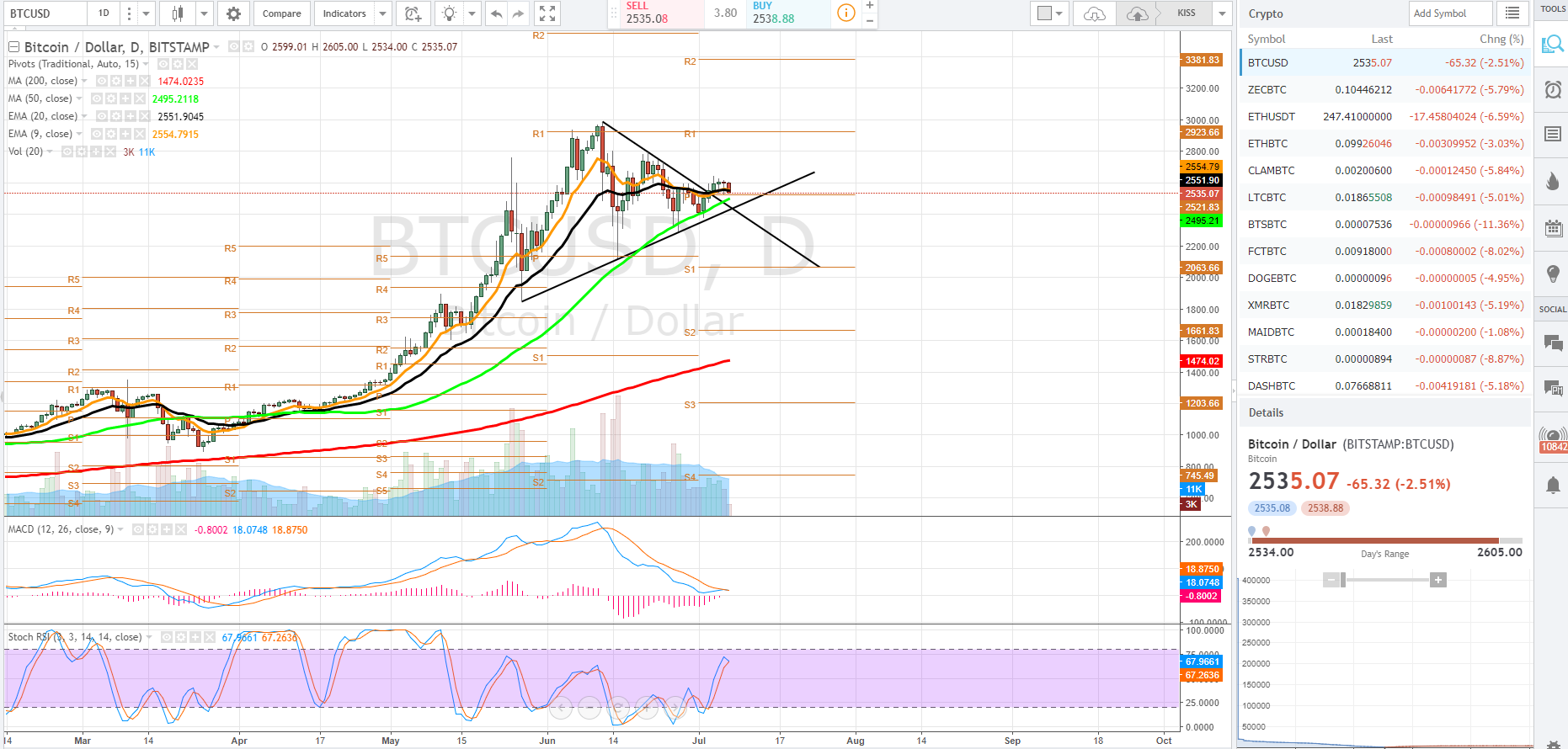Toggle visibility of MA (200, close)
This screenshot has width=1568, height=749.
101,81
